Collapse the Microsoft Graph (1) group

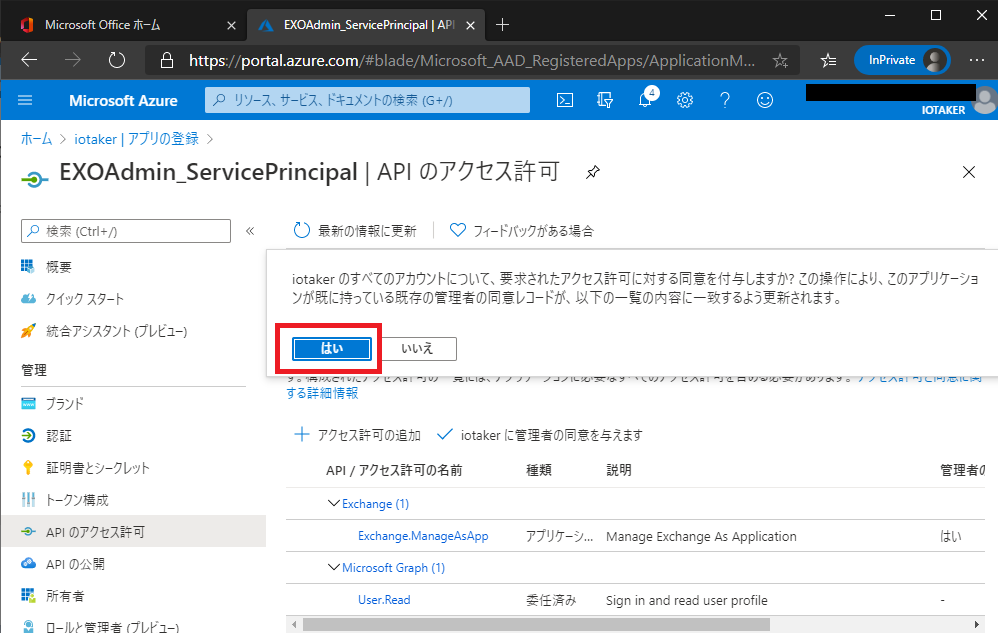click(334, 568)
